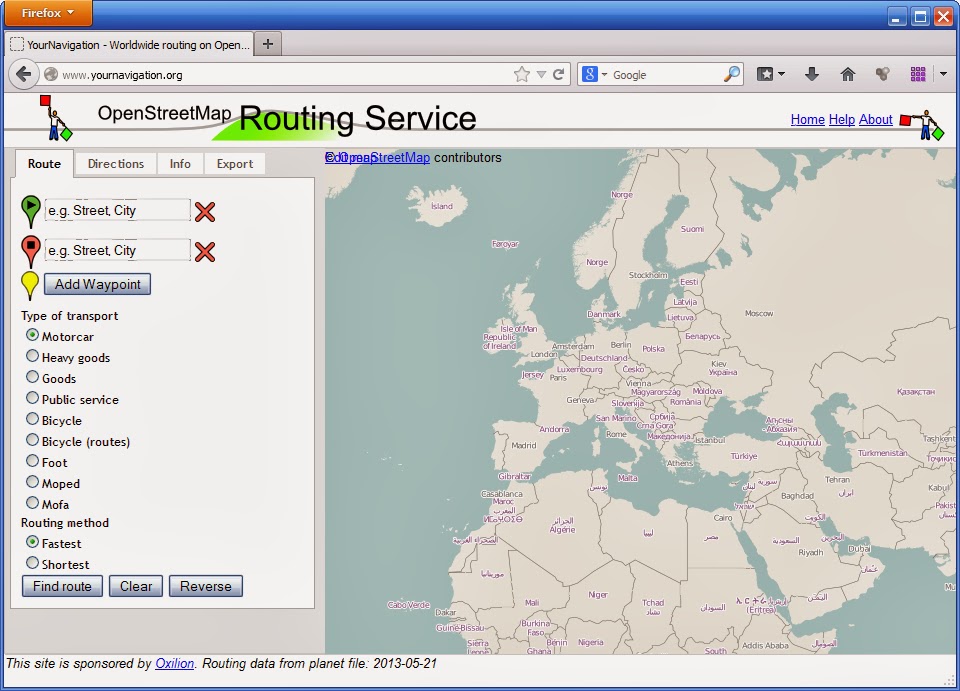Follow the Oxilion sponsor link
The image size is (960, 691).
[174, 663]
